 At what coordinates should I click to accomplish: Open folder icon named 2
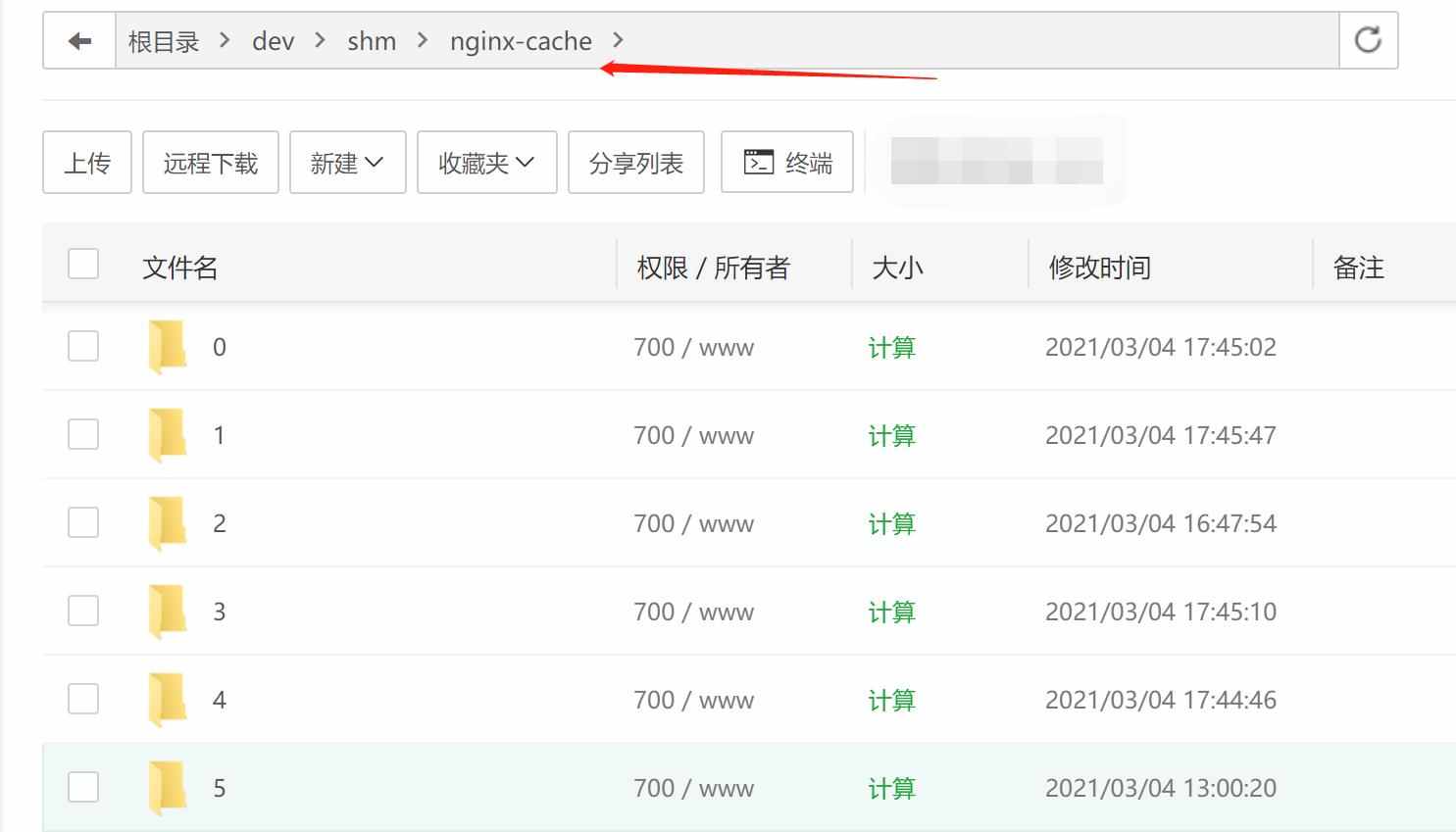coord(168,522)
